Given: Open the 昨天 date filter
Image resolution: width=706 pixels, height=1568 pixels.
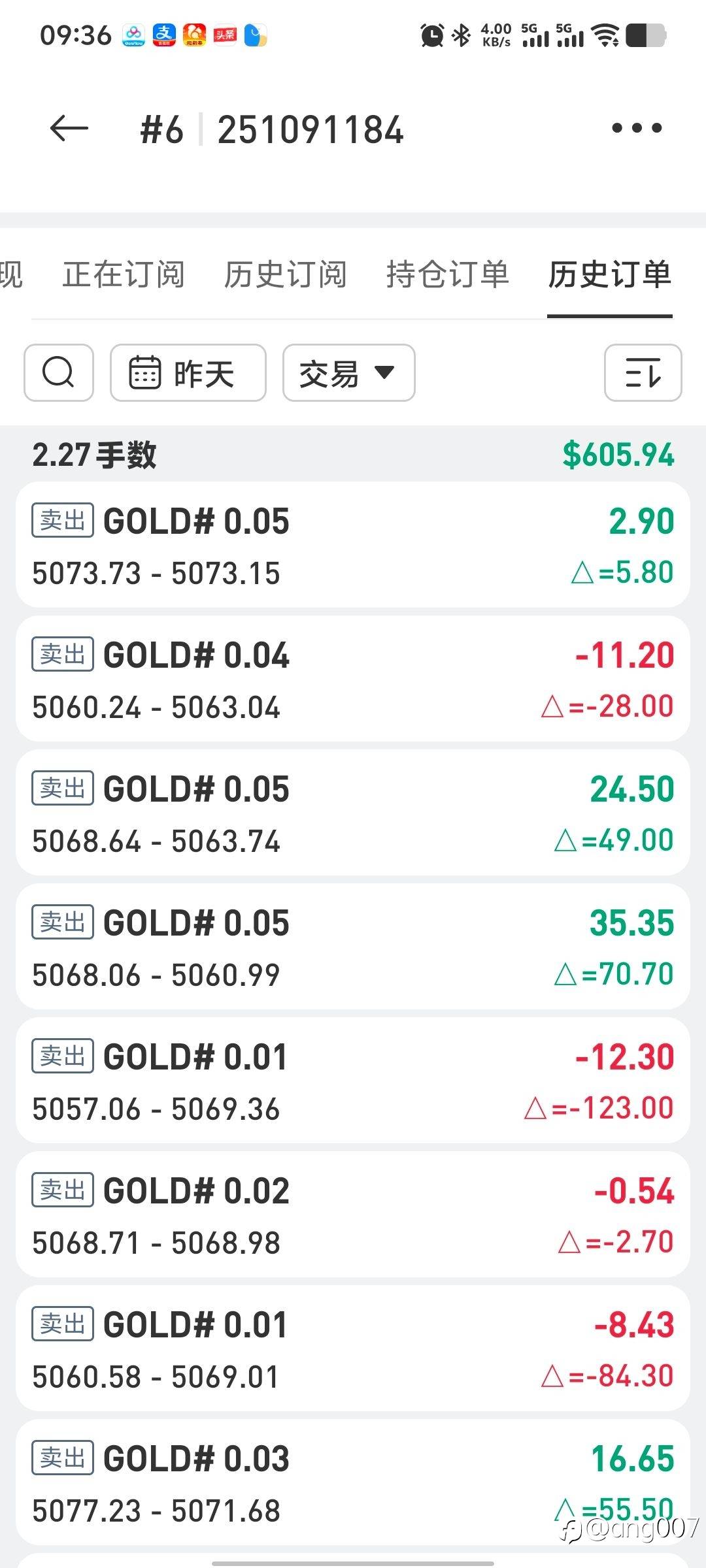Looking at the screenshot, I should pyautogui.click(x=188, y=372).
